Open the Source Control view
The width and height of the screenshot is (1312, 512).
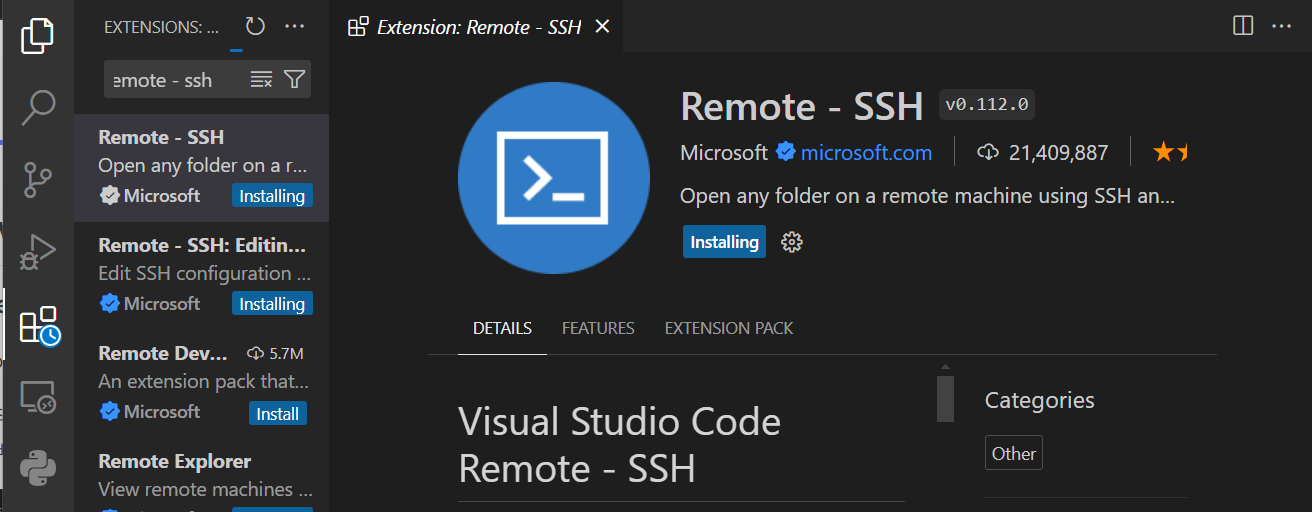[37, 180]
